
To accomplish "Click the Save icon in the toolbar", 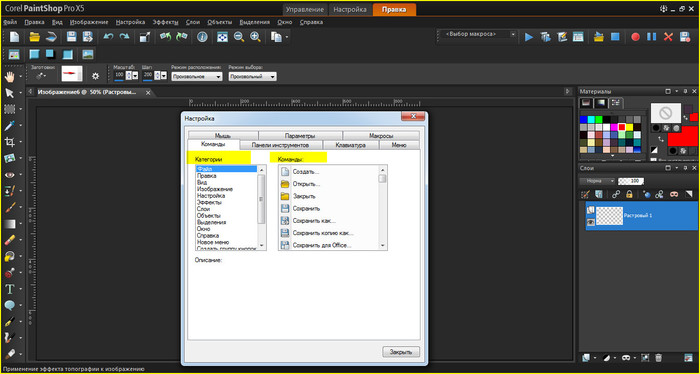I will point(71,37).
